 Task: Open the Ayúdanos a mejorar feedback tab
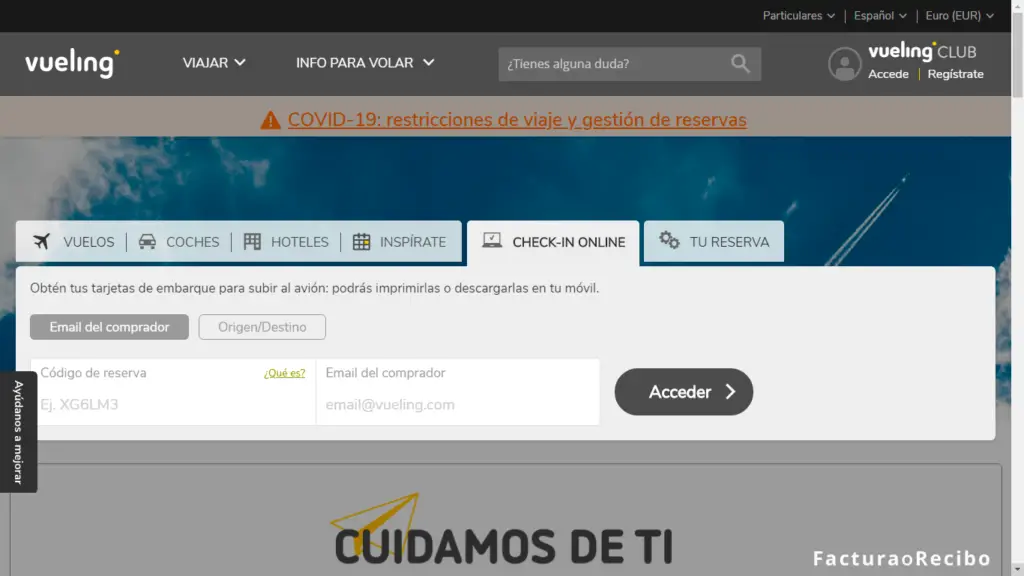(18, 432)
